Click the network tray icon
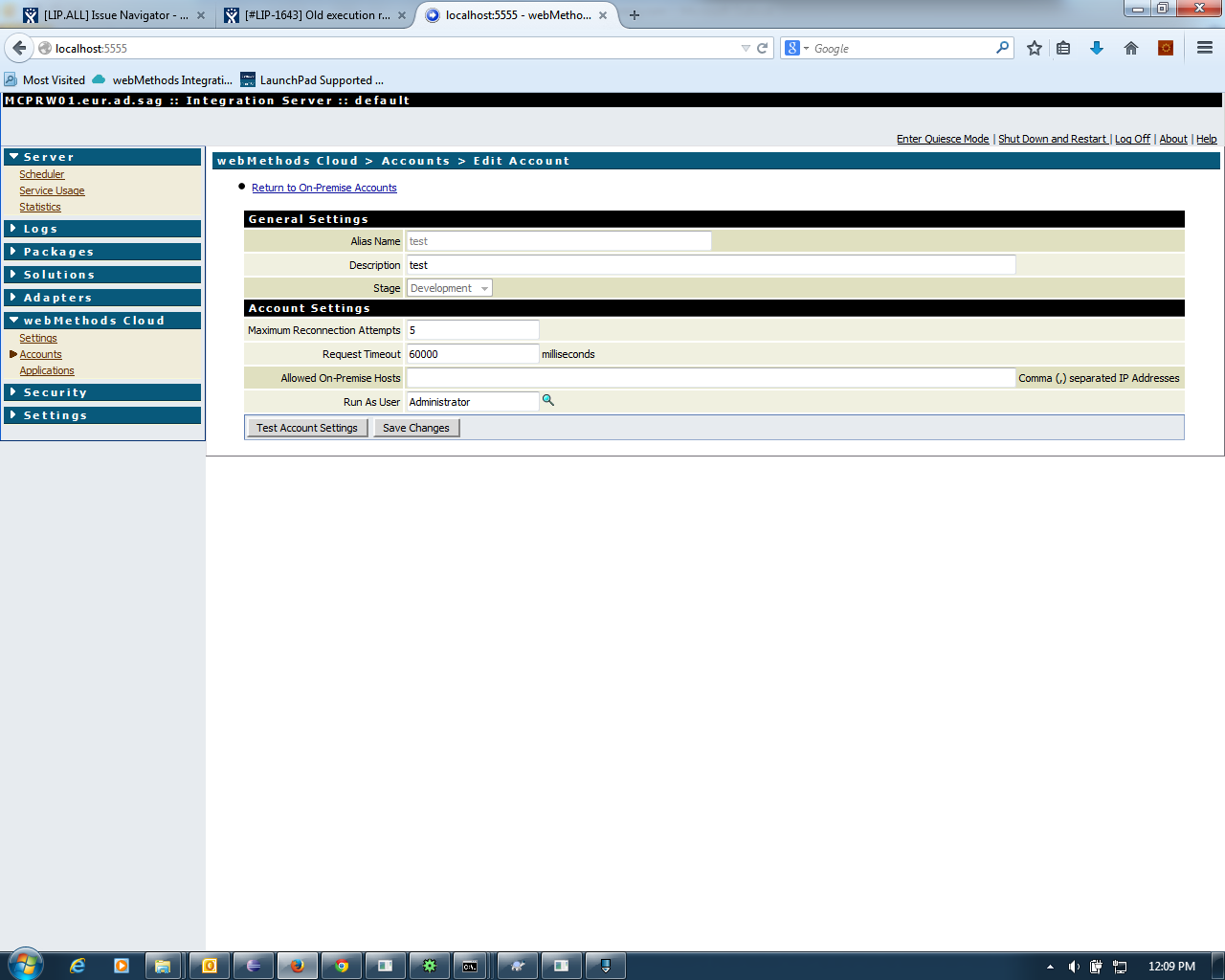 click(x=1120, y=967)
